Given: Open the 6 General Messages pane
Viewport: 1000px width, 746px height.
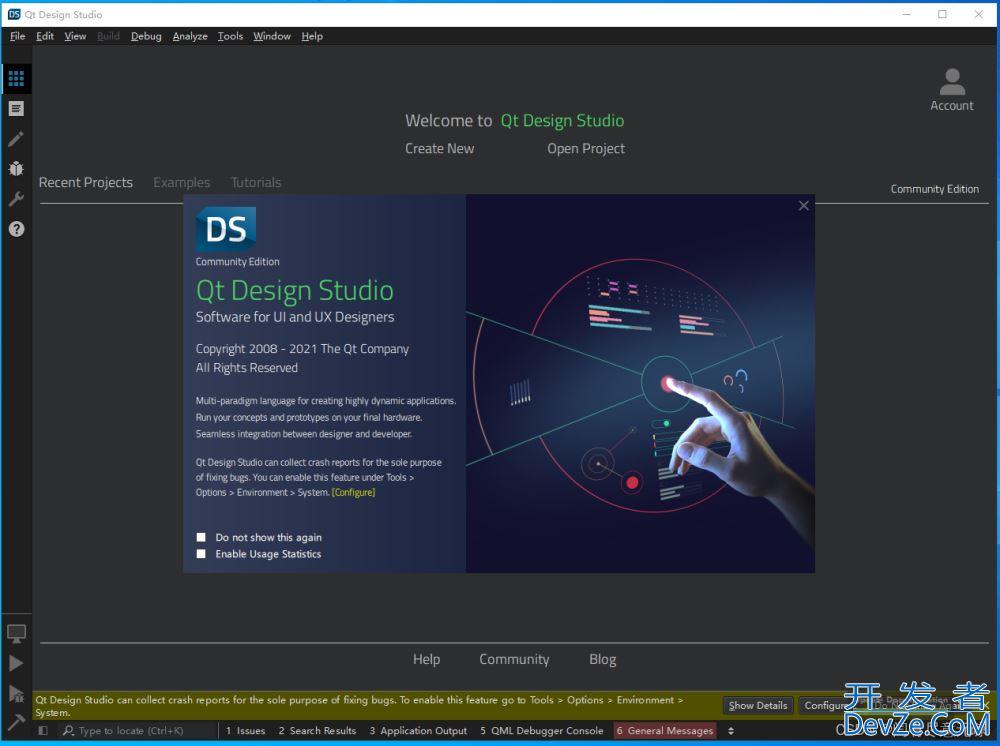Looking at the screenshot, I should click(665, 731).
